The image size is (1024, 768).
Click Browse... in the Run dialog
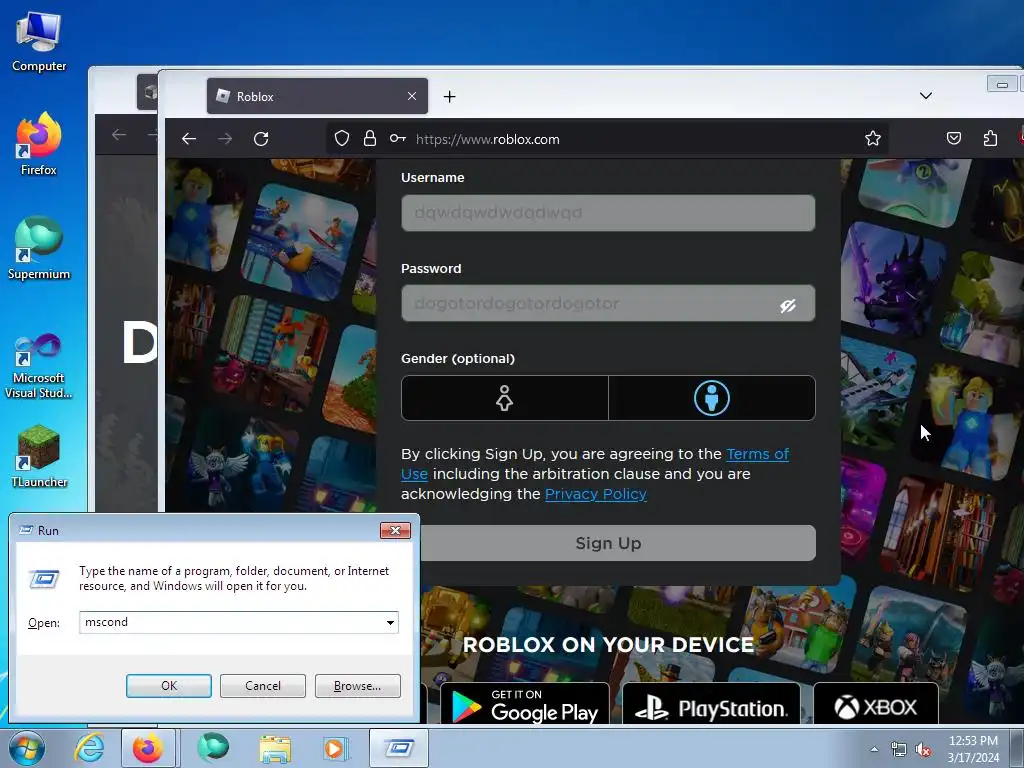pyautogui.click(x=357, y=686)
